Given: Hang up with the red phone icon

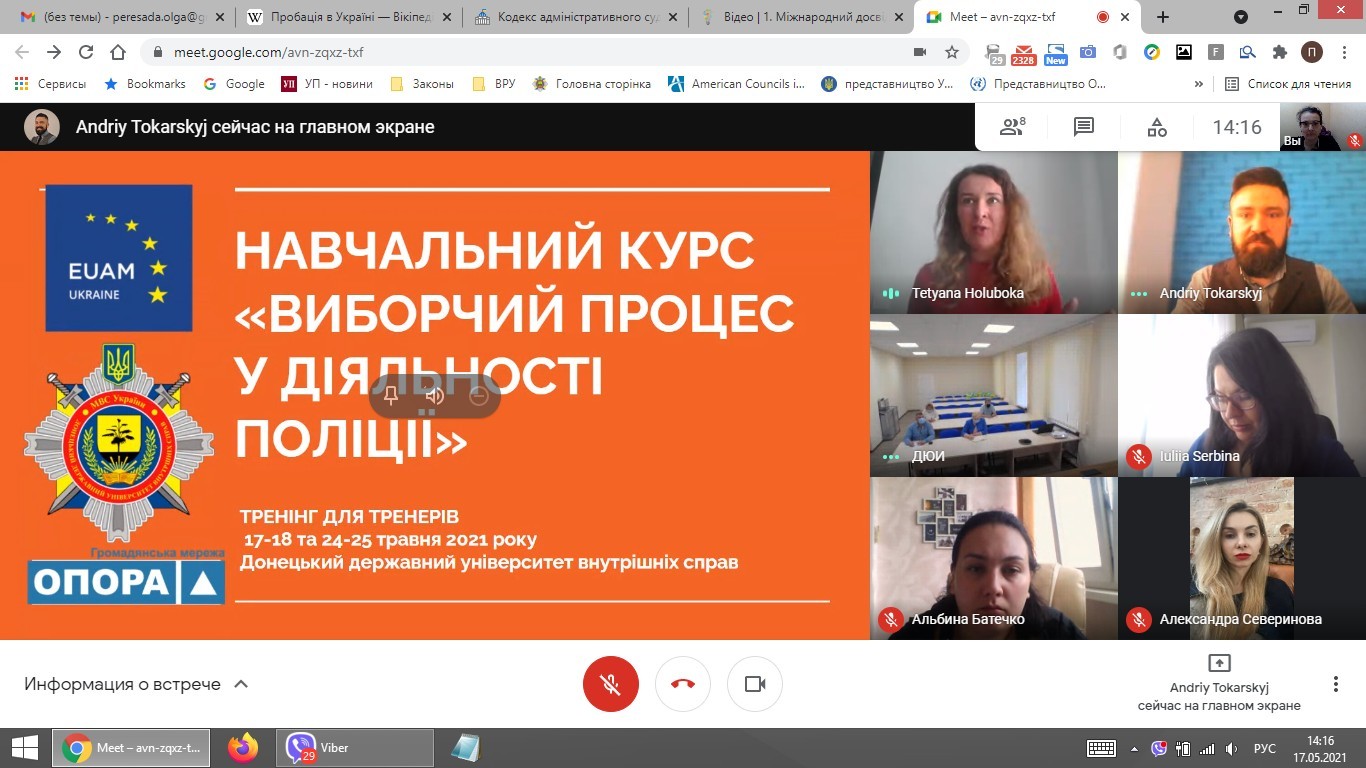Looking at the screenshot, I should (x=683, y=684).
